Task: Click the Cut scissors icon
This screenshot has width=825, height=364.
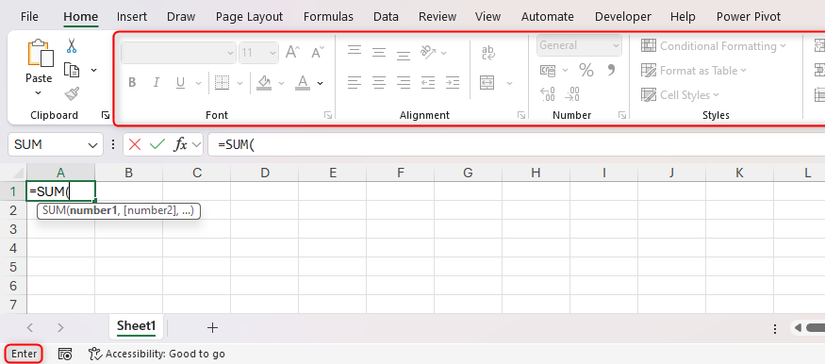Action: 72,46
